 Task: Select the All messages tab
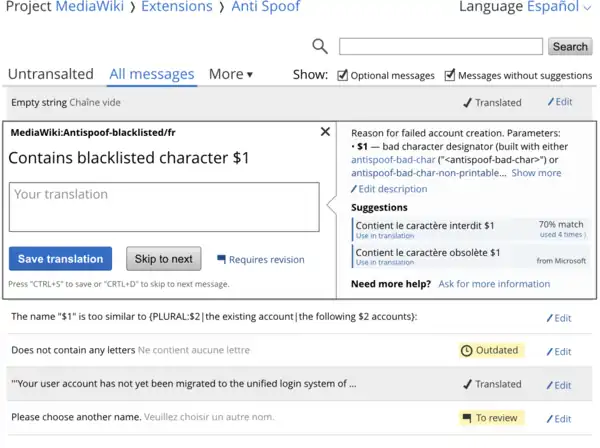click(152, 74)
